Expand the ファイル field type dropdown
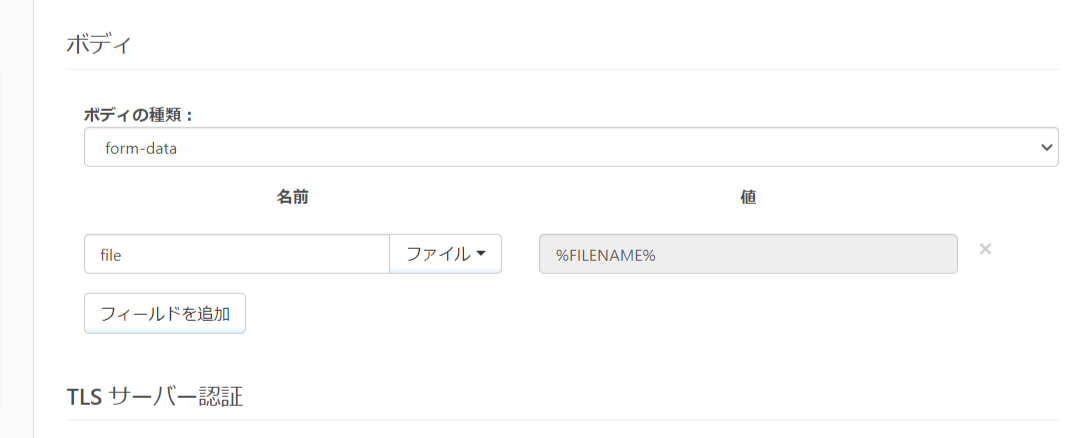 445,254
